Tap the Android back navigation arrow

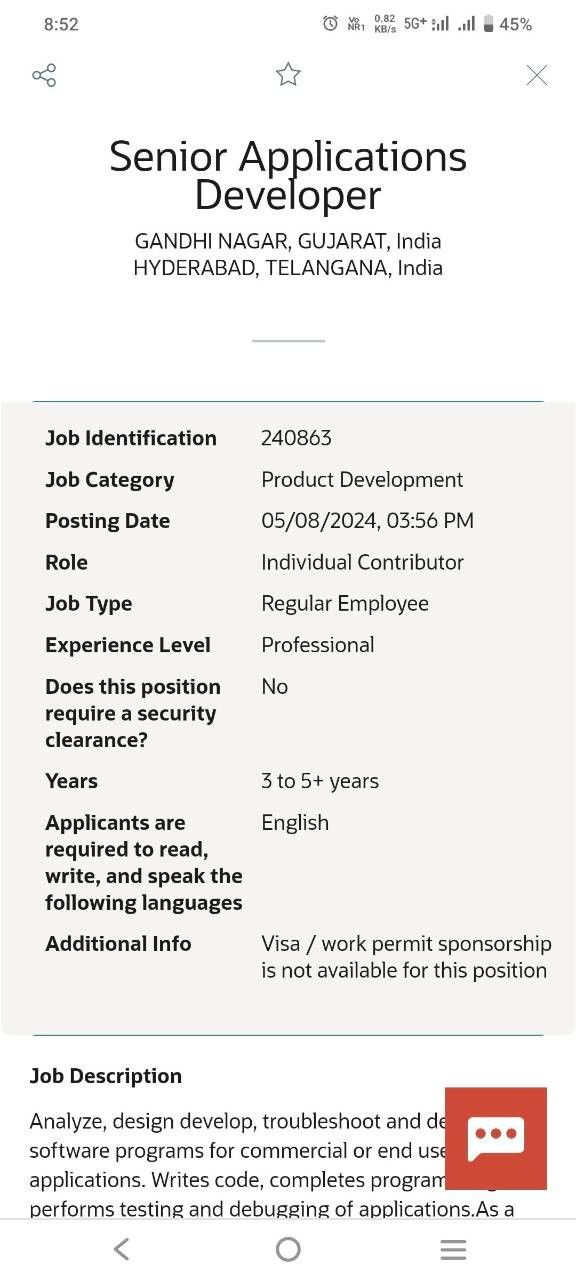tap(122, 1249)
